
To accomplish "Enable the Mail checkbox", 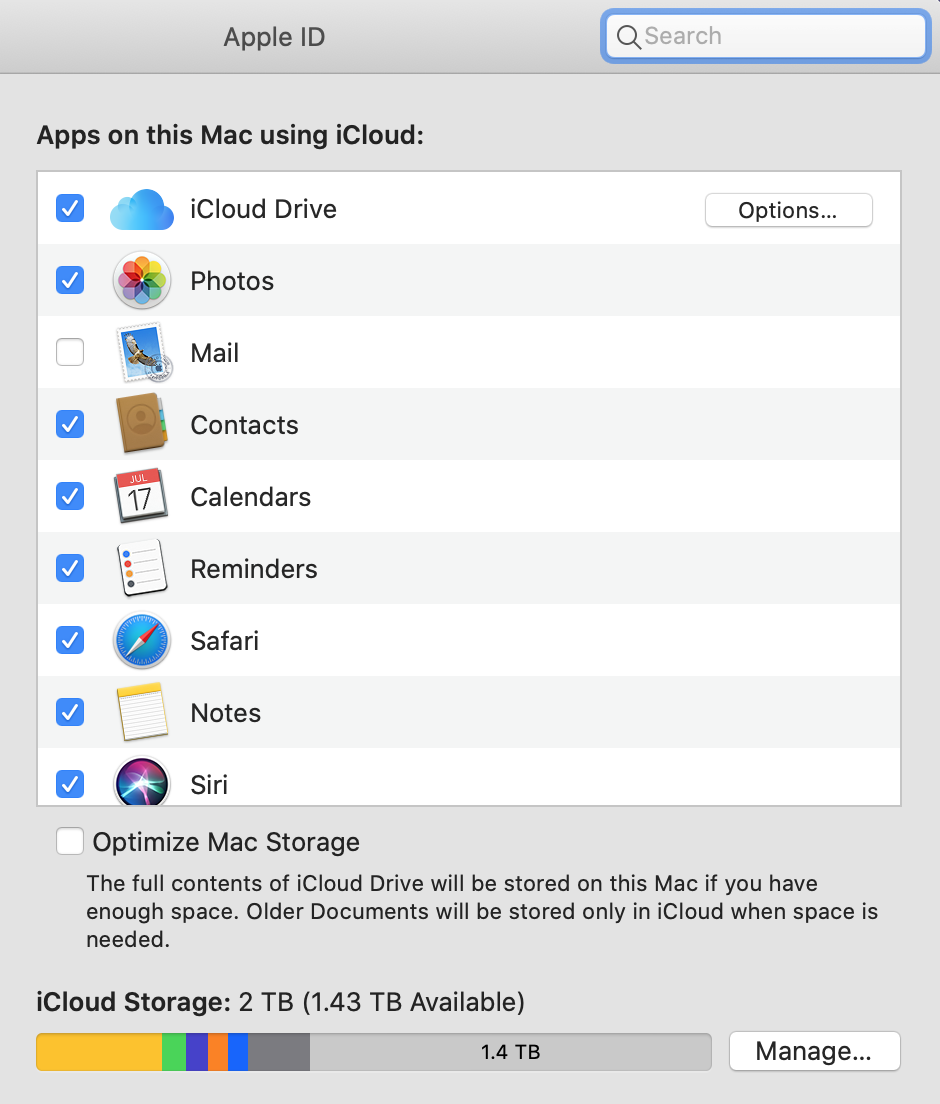I will [x=70, y=352].
